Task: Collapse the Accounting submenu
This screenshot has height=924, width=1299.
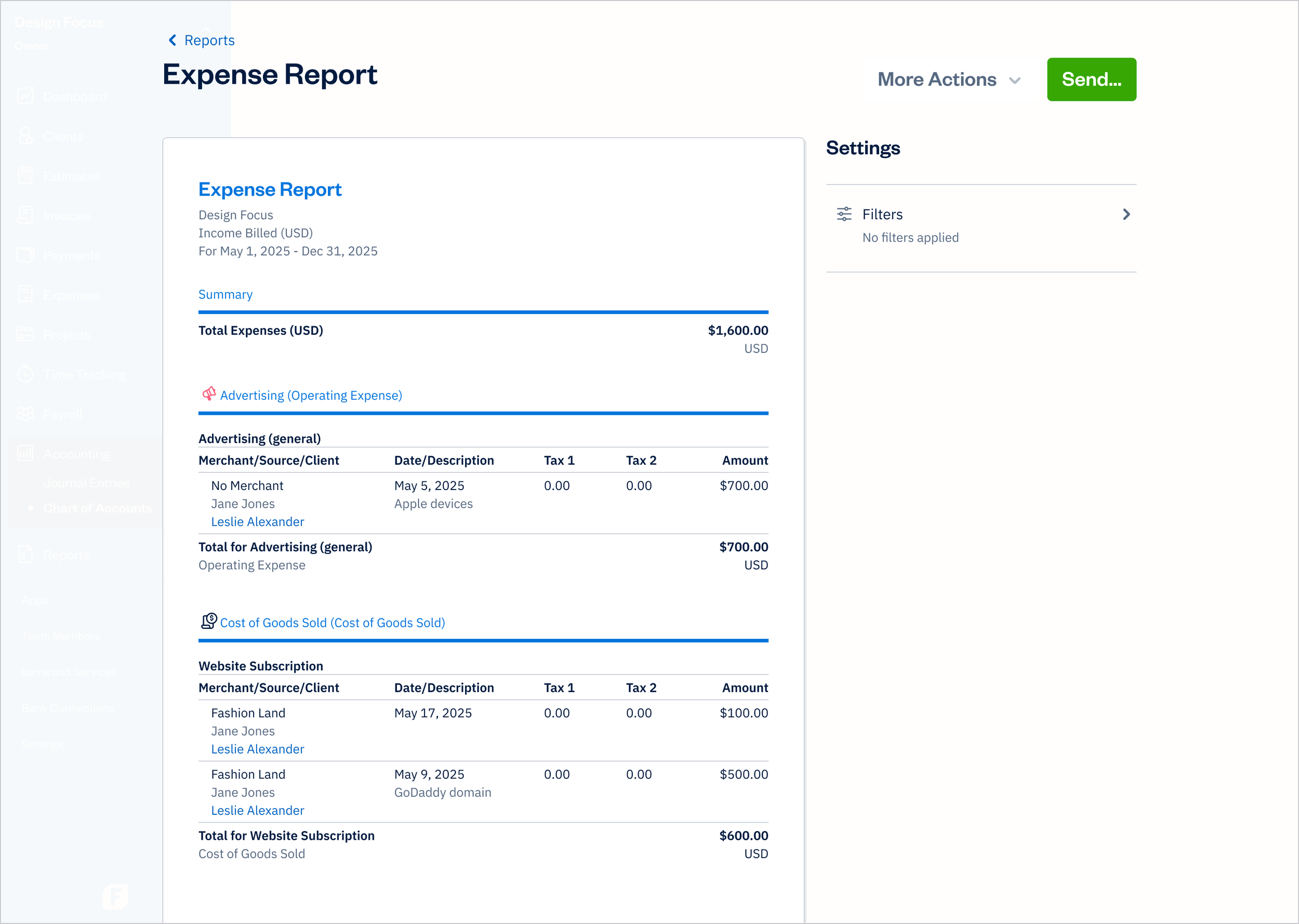Action: (x=76, y=454)
